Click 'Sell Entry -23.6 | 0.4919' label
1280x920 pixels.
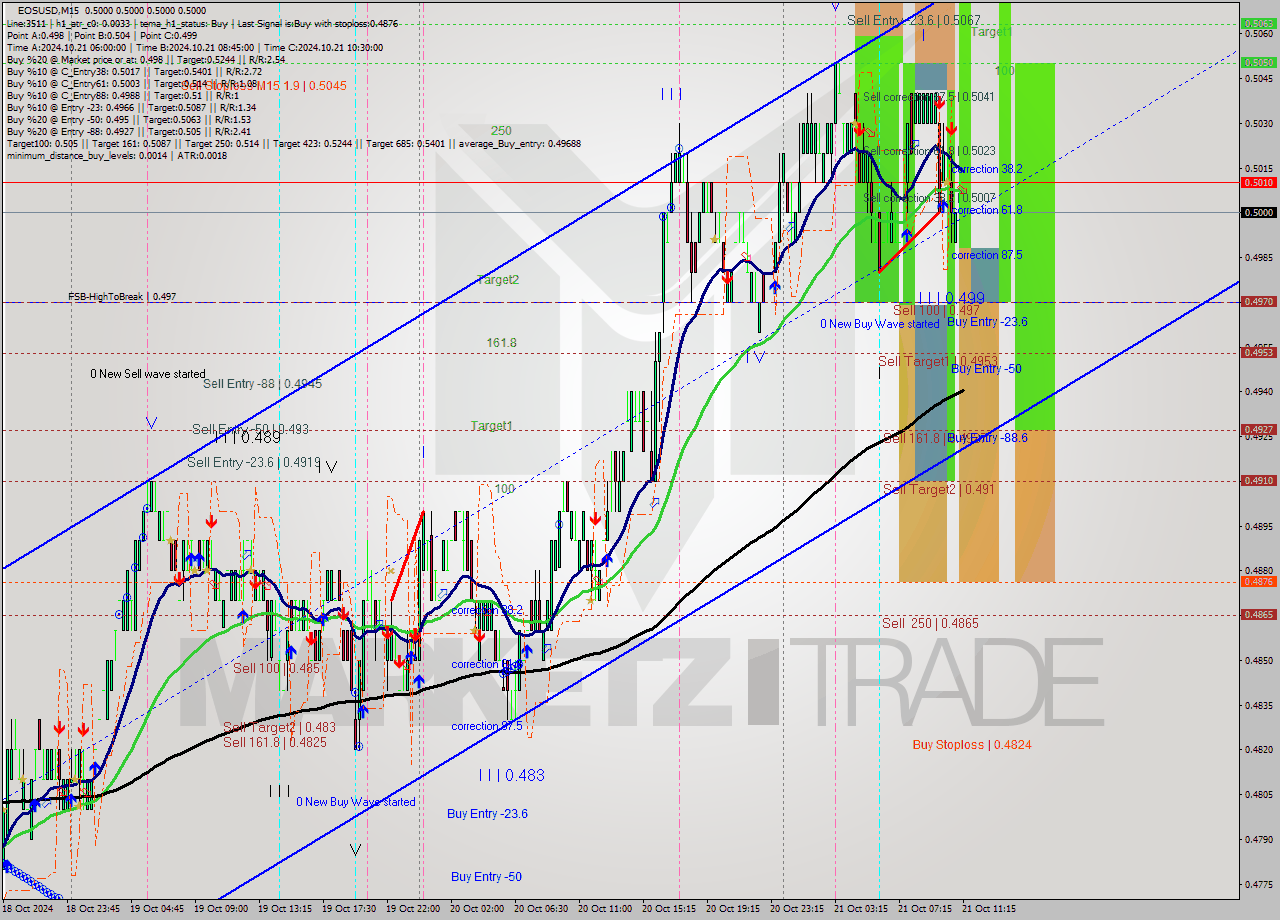[254, 462]
